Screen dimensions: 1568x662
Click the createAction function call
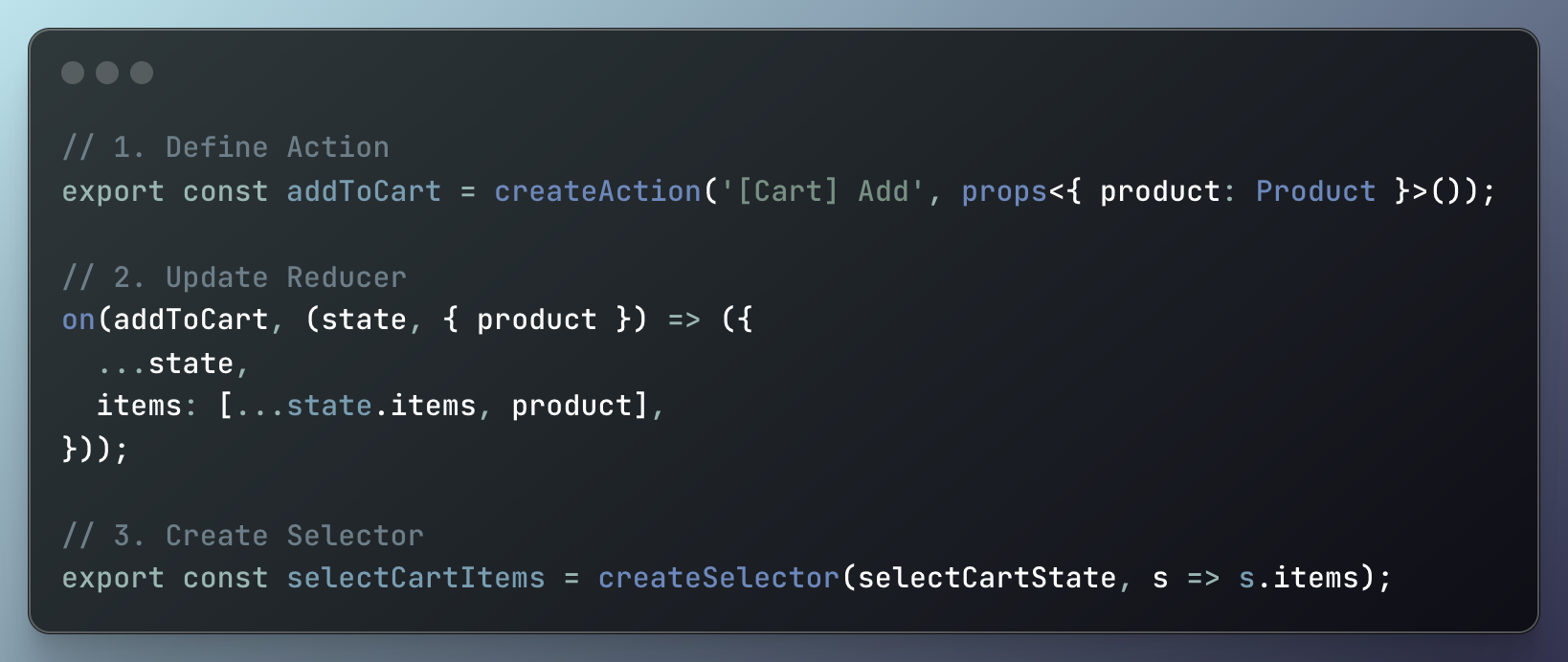[x=597, y=191]
